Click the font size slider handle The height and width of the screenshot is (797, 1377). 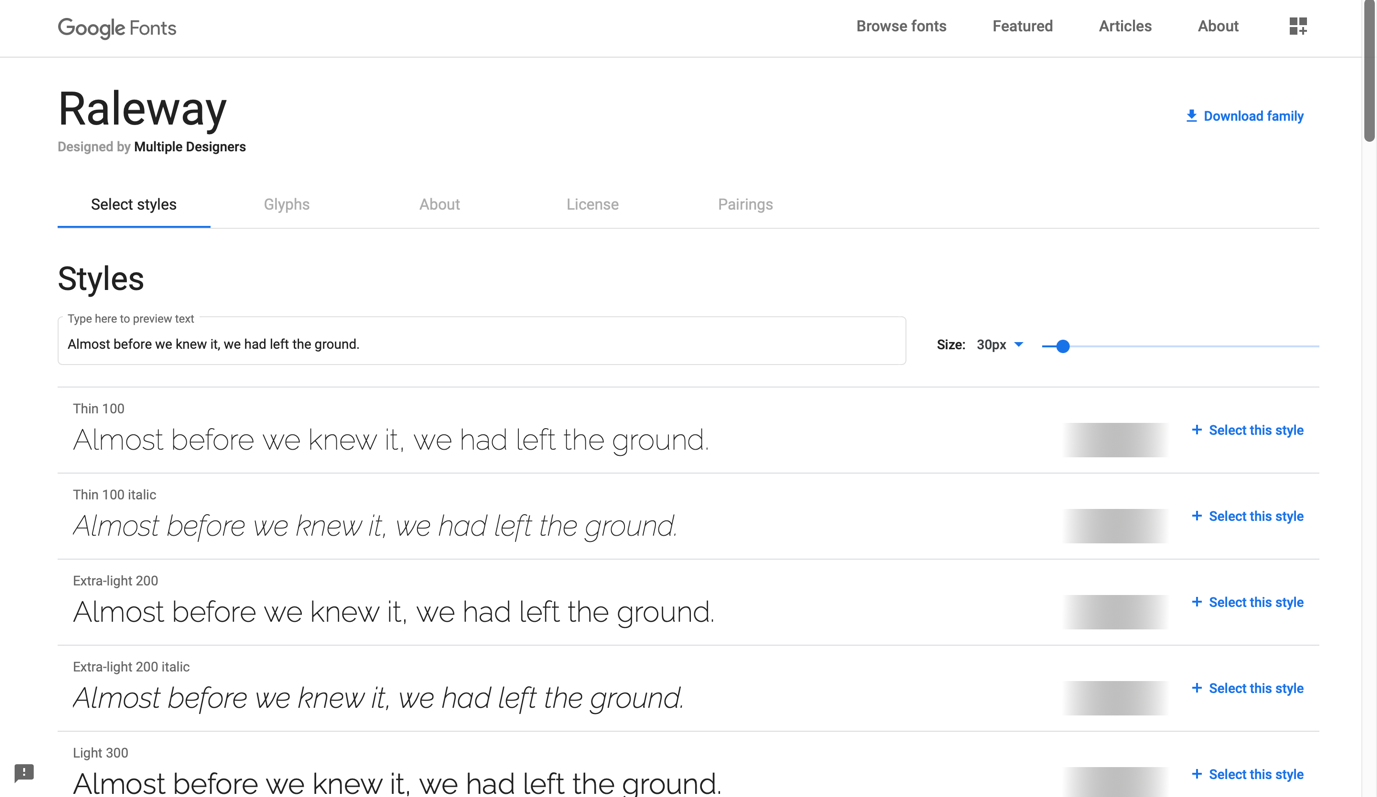tap(1063, 346)
